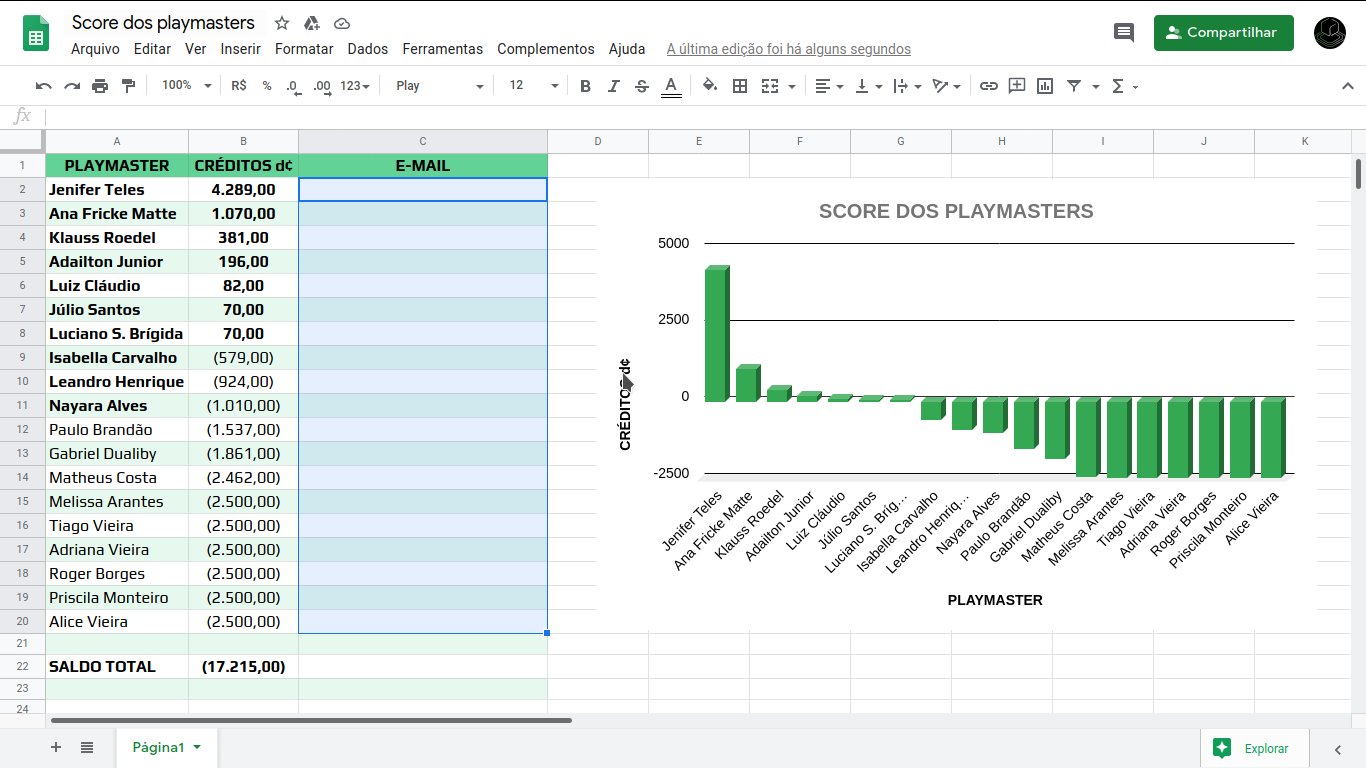Open merge cells options arrow
1366x768 pixels.
click(x=792, y=86)
